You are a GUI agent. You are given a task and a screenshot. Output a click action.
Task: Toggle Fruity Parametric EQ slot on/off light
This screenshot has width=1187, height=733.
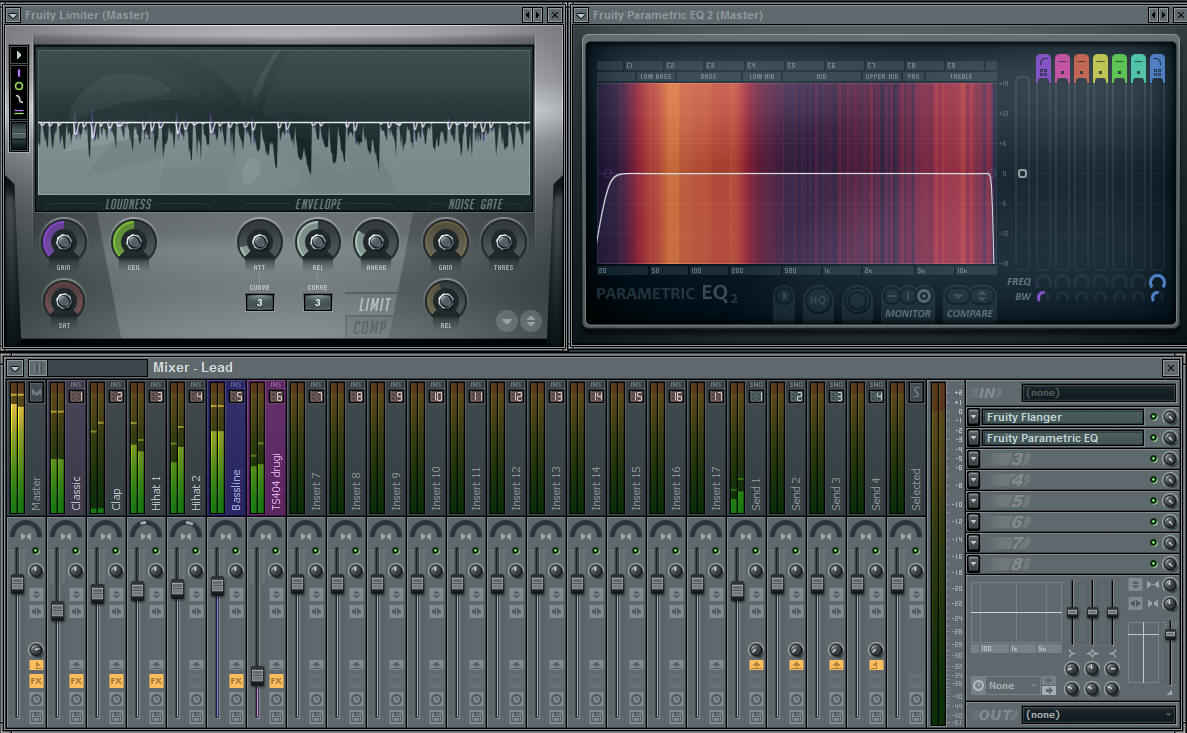pyautogui.click(x=1153, y=438)
